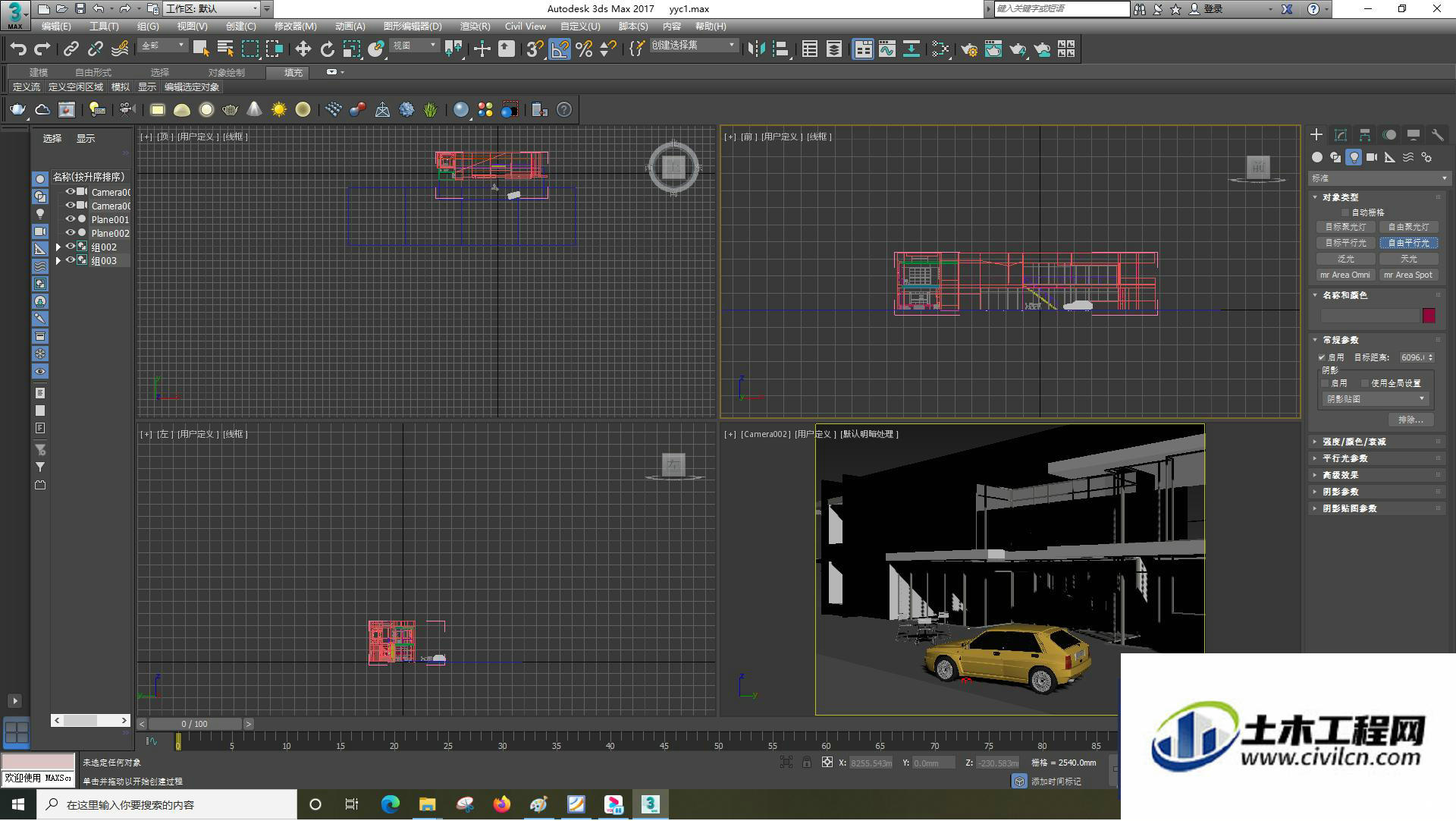Open 创建选择集 named selection dropdown
This screenshot has height=821, width=1456.
tap(693, 46)
